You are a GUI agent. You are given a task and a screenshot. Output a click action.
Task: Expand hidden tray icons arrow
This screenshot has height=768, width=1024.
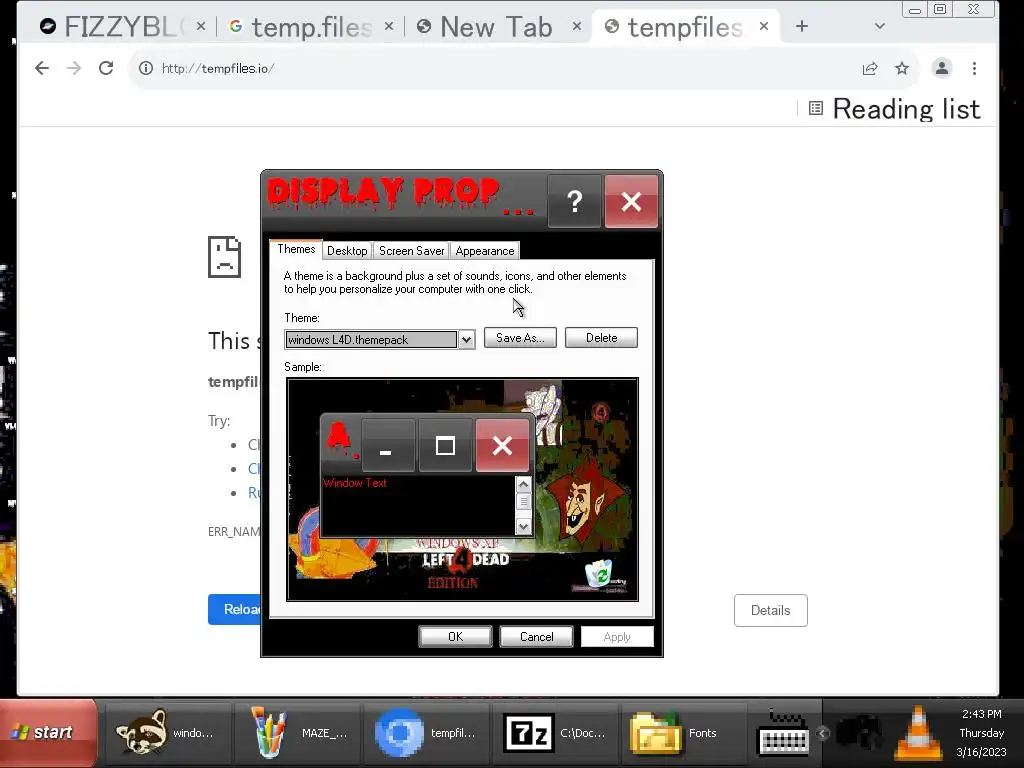822,733
